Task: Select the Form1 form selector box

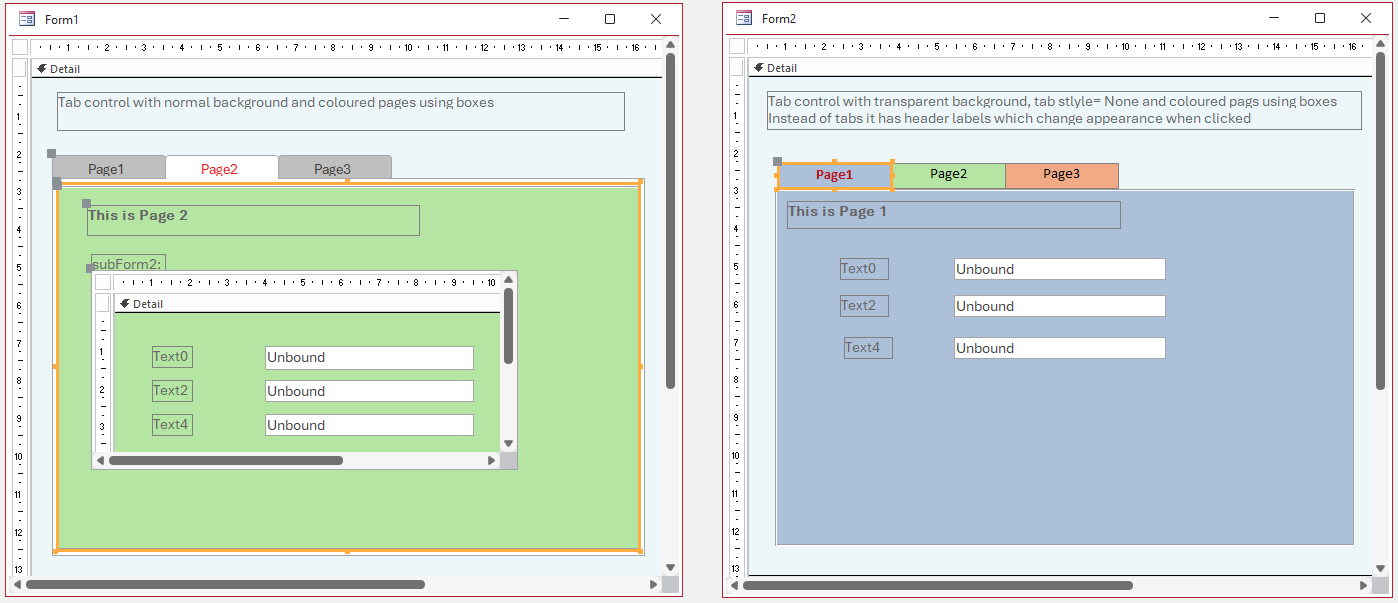Action: [20, 47]
